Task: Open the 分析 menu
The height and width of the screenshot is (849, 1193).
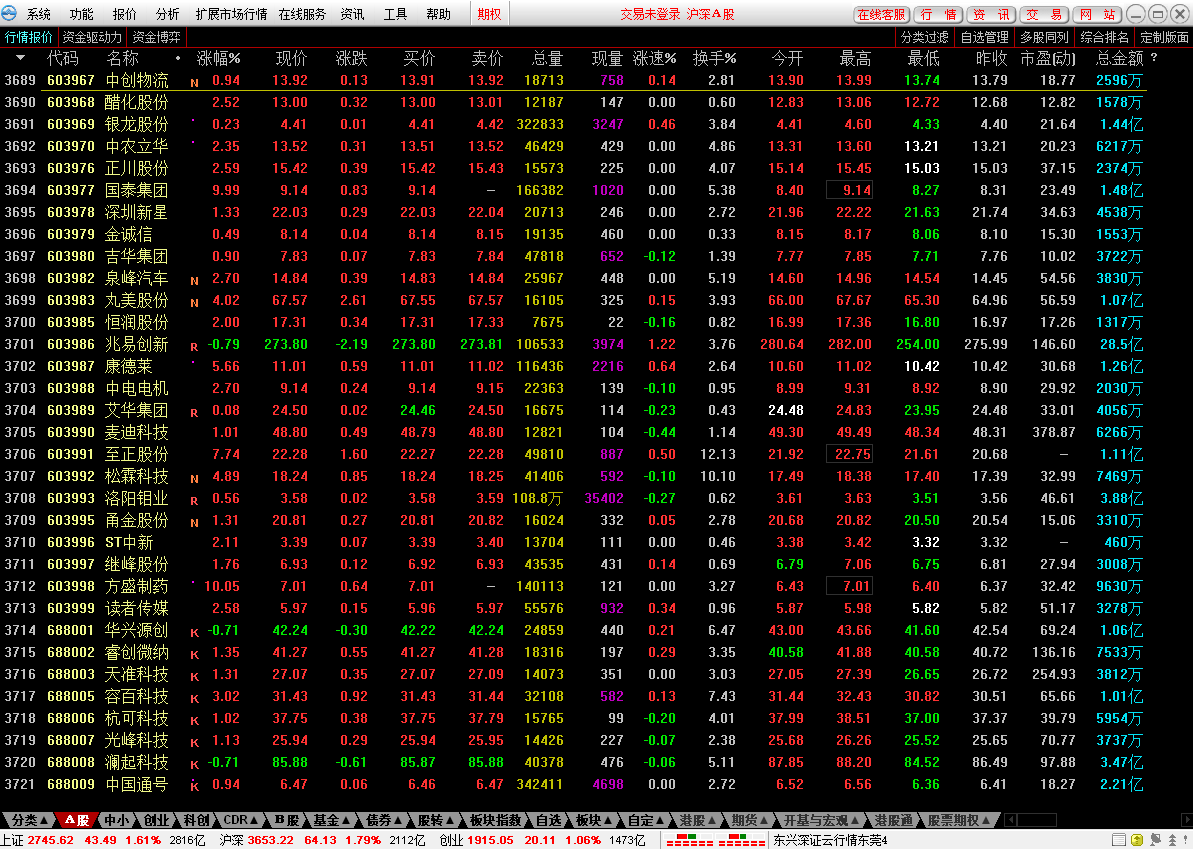Action: (x=167, y=14)
